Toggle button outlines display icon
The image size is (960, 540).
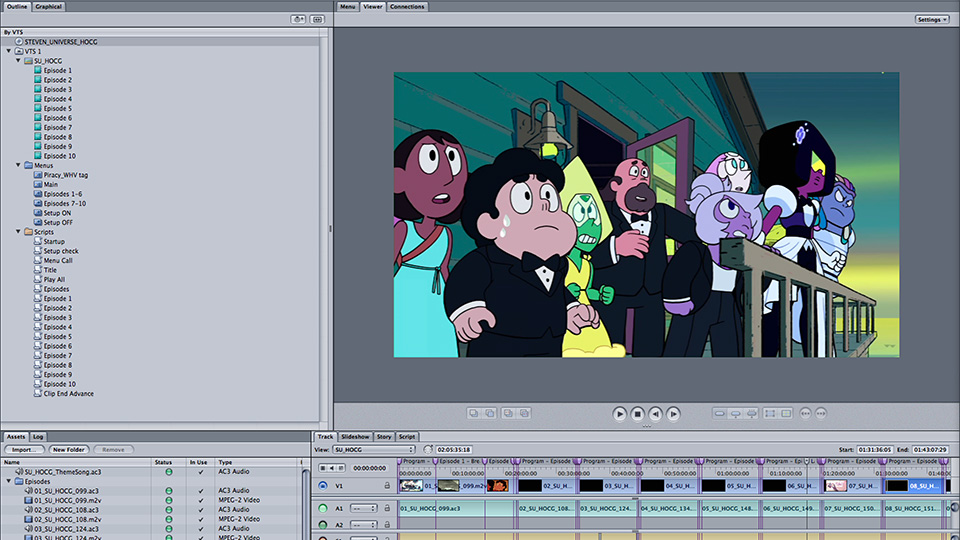click(x=770, y=413)
